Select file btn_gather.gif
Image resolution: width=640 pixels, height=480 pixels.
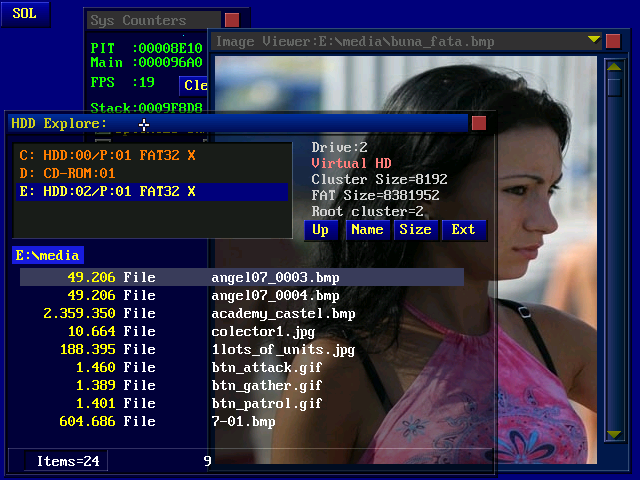pyautogui.click(x=242, y=385)
